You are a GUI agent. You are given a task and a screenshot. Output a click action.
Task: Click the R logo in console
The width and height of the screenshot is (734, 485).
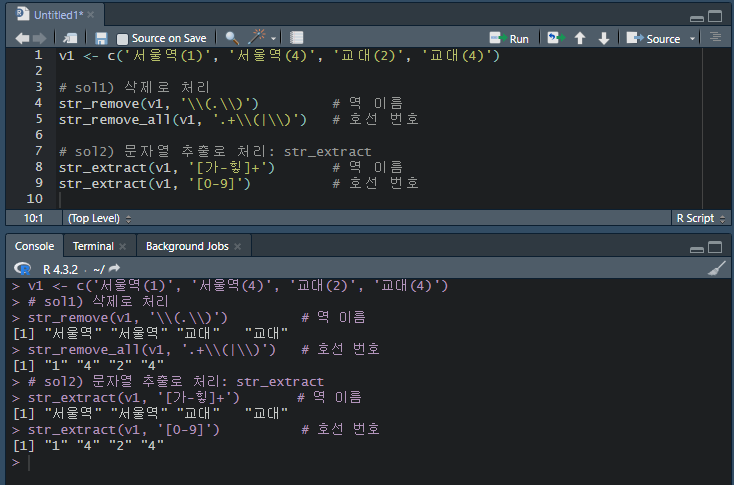tap(22, 269)
